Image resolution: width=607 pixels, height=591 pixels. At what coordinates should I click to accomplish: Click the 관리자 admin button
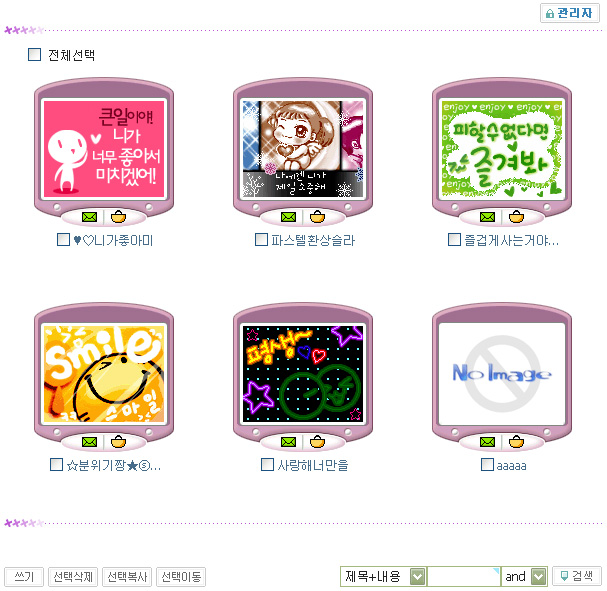point(570,13)
